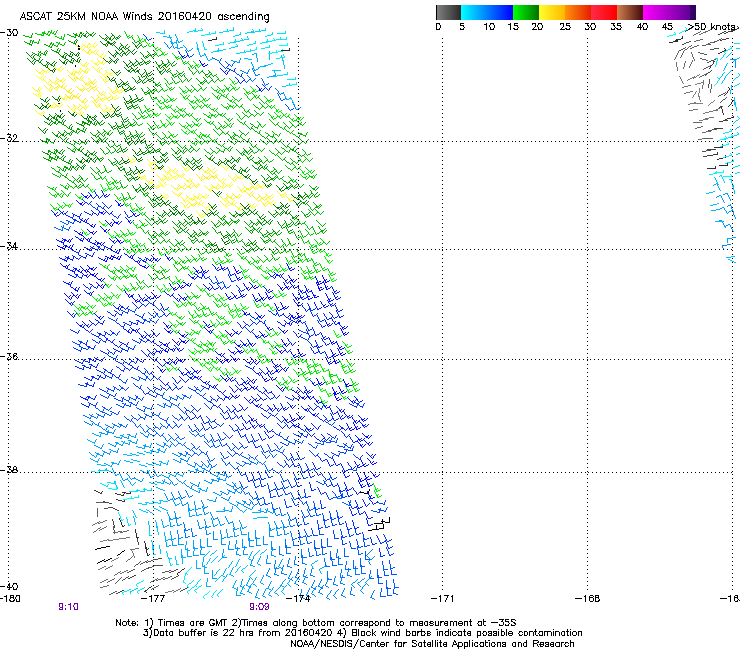This screenshot has height=650, width=740.
Task: Select the orange 25-30 knots legend swatch
Action: [578, 12]
